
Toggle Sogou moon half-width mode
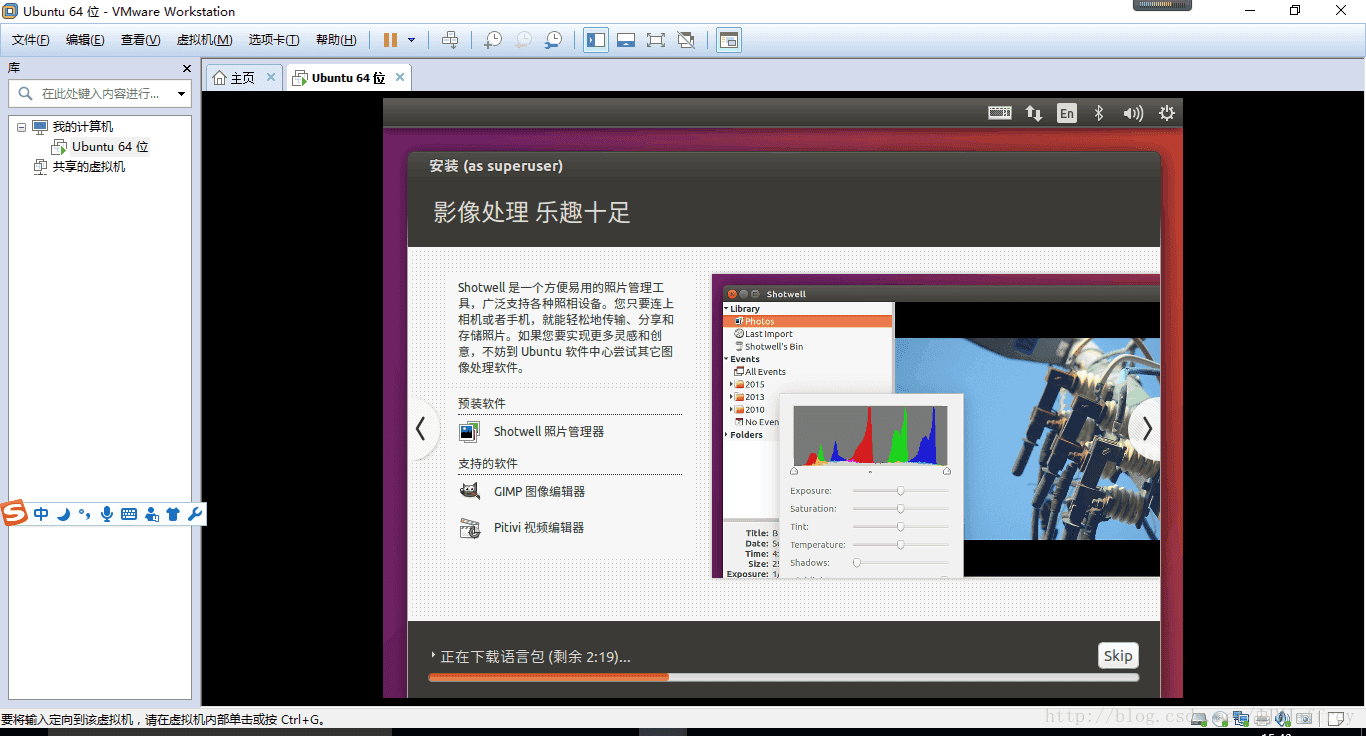point(63,514)
